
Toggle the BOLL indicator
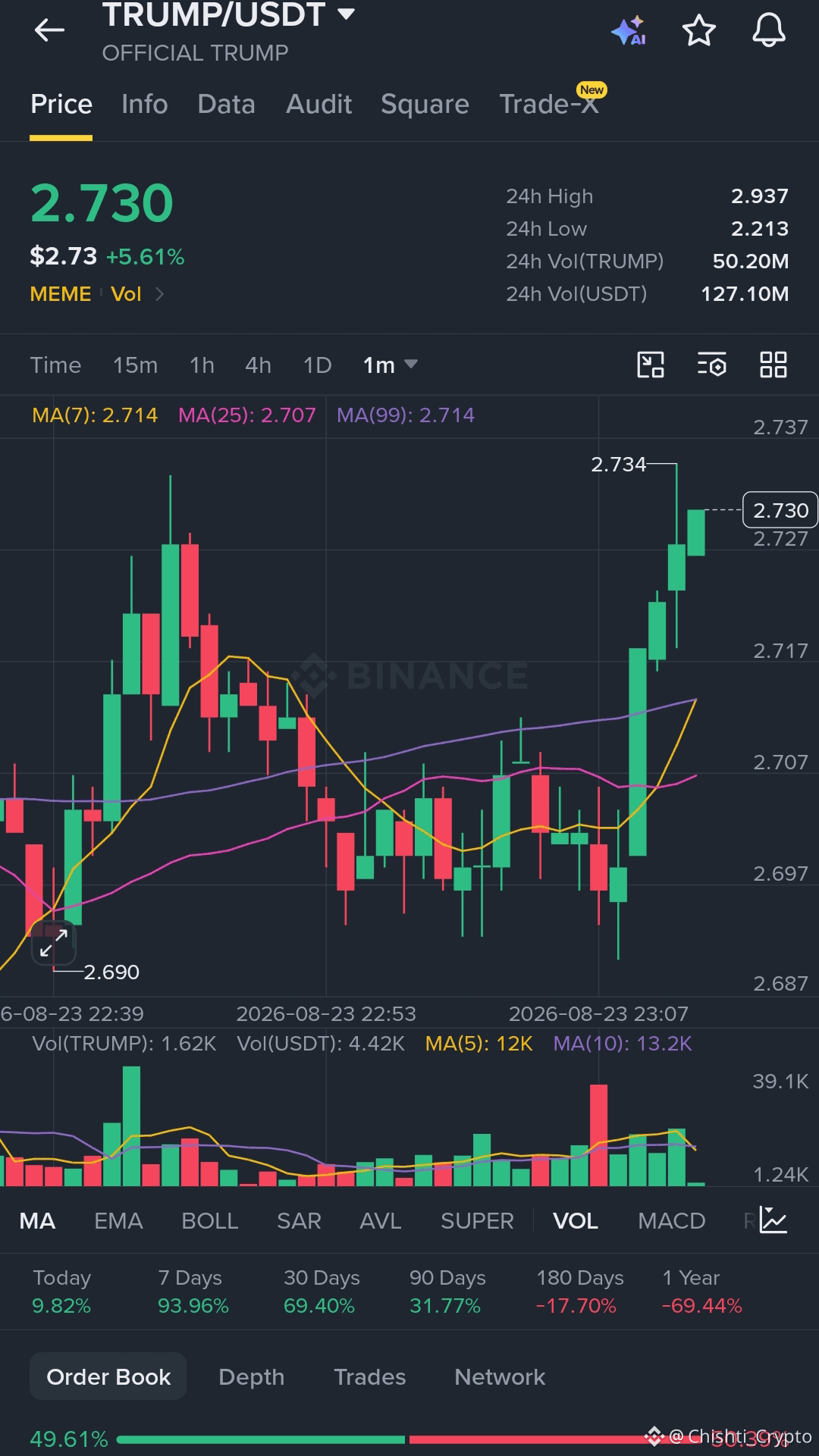click(x=210, y=1220)
